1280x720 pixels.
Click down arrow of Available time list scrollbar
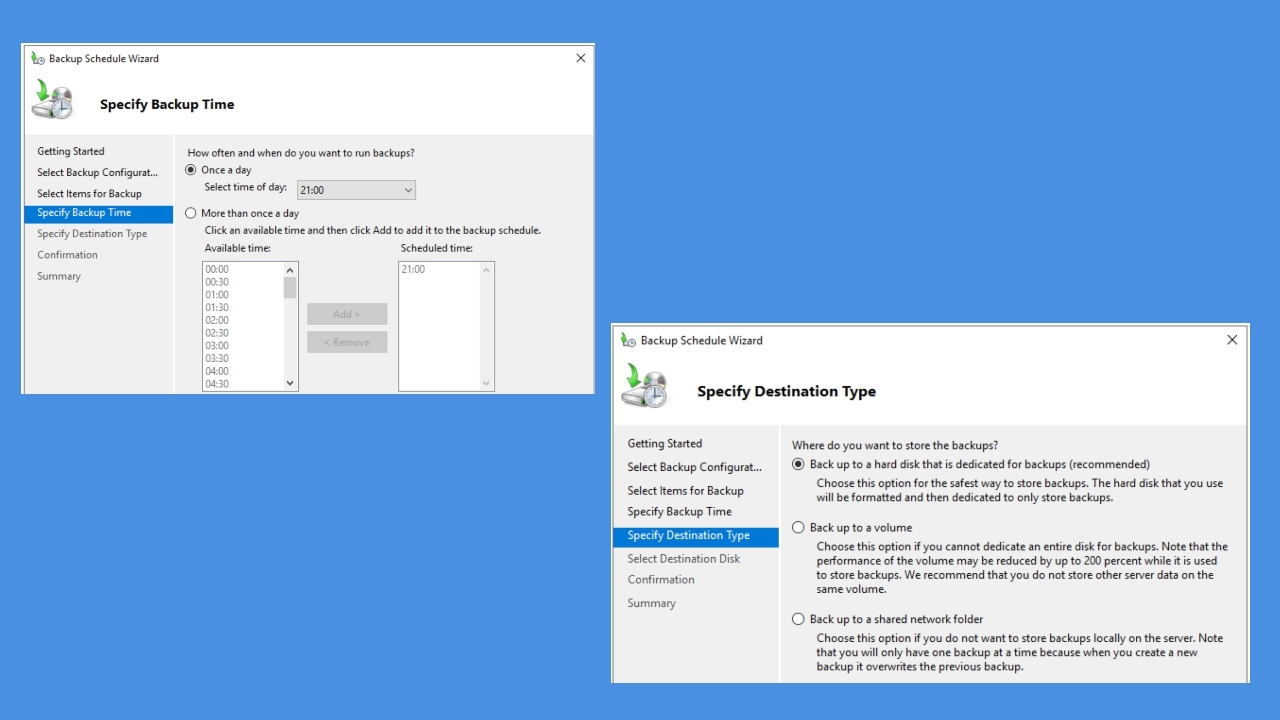tap(290, 383)
